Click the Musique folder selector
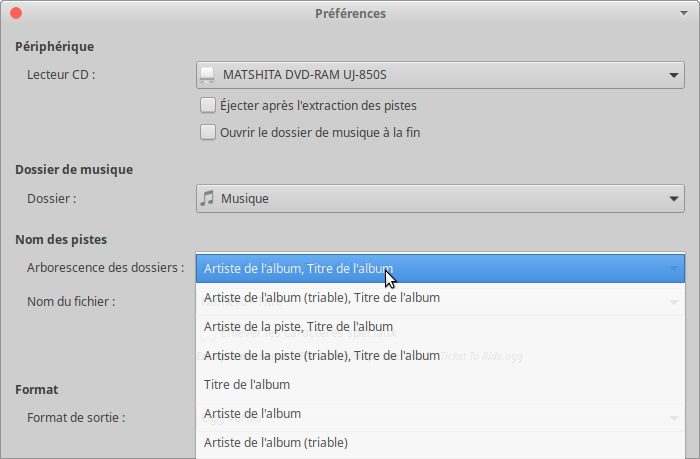The image size is (700, 459). (x=440, y=199)
